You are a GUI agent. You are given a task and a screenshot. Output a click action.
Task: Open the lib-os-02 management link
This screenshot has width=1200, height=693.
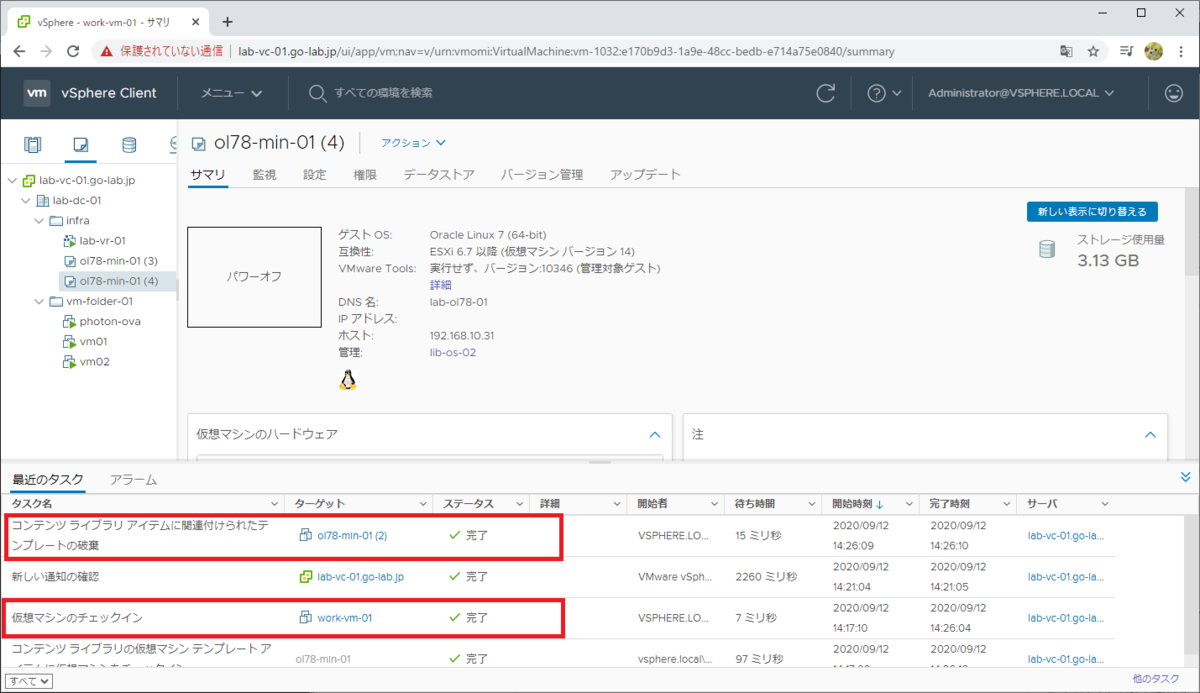coord(453,352)
